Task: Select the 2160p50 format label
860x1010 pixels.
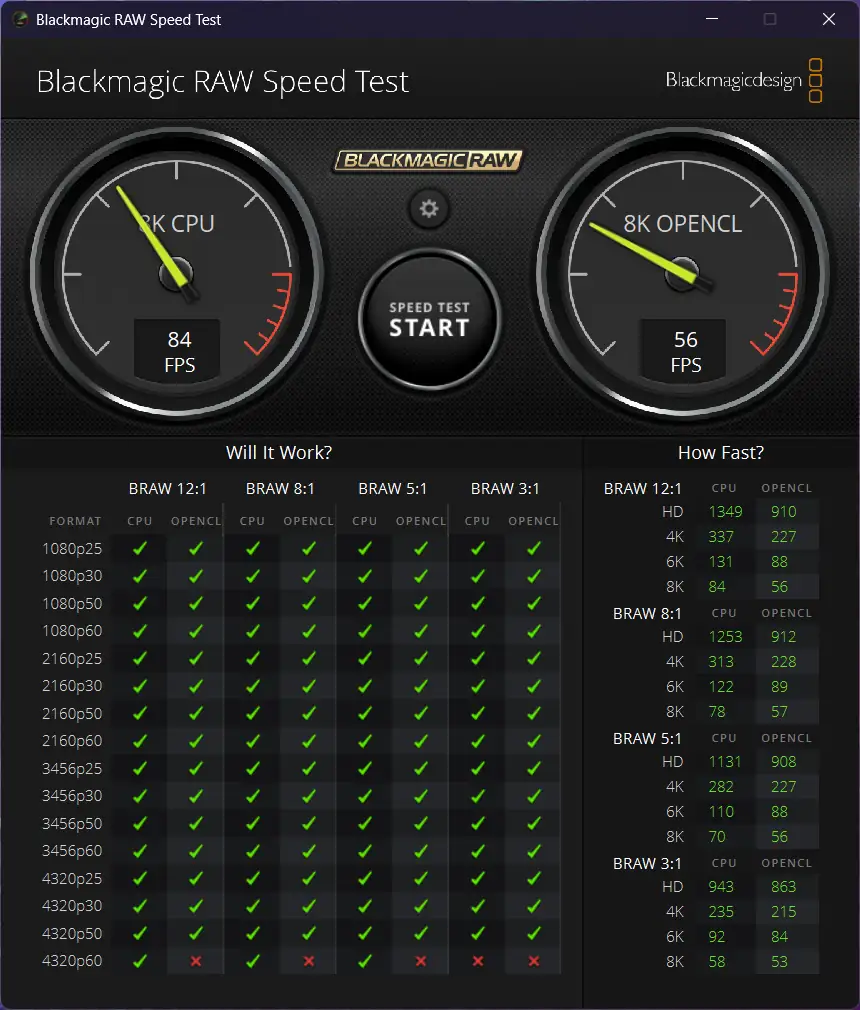Action: click(72, 714)
